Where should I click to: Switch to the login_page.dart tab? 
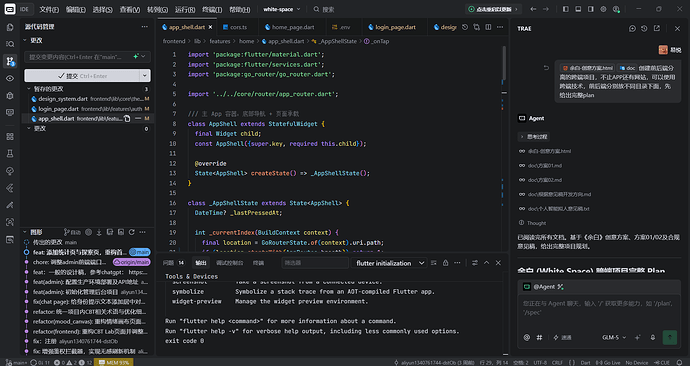pyautogui.click(x=392, y=27)
